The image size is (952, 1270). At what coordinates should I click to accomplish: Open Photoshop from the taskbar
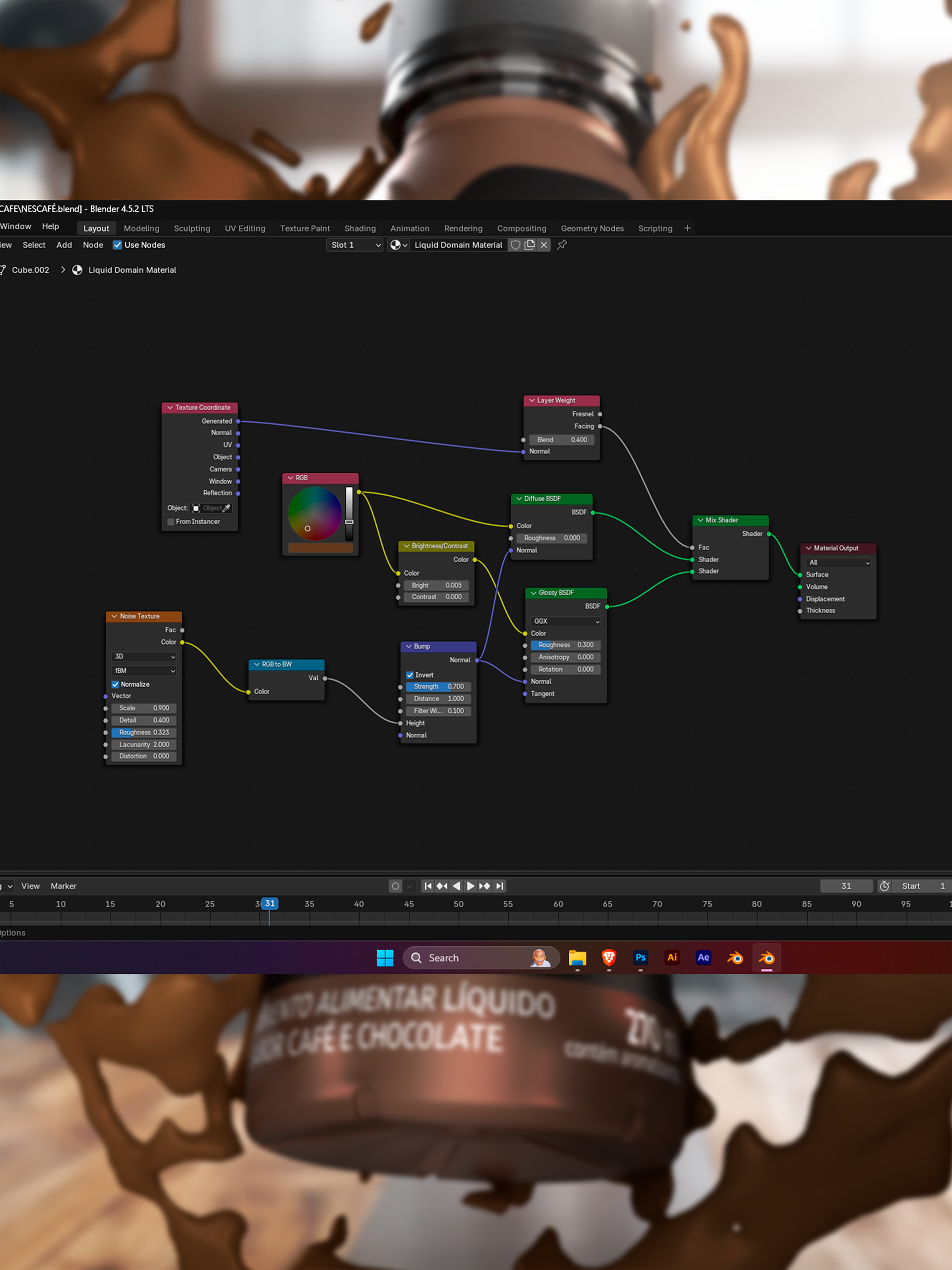pyautogui.click(x=641, y=957)
